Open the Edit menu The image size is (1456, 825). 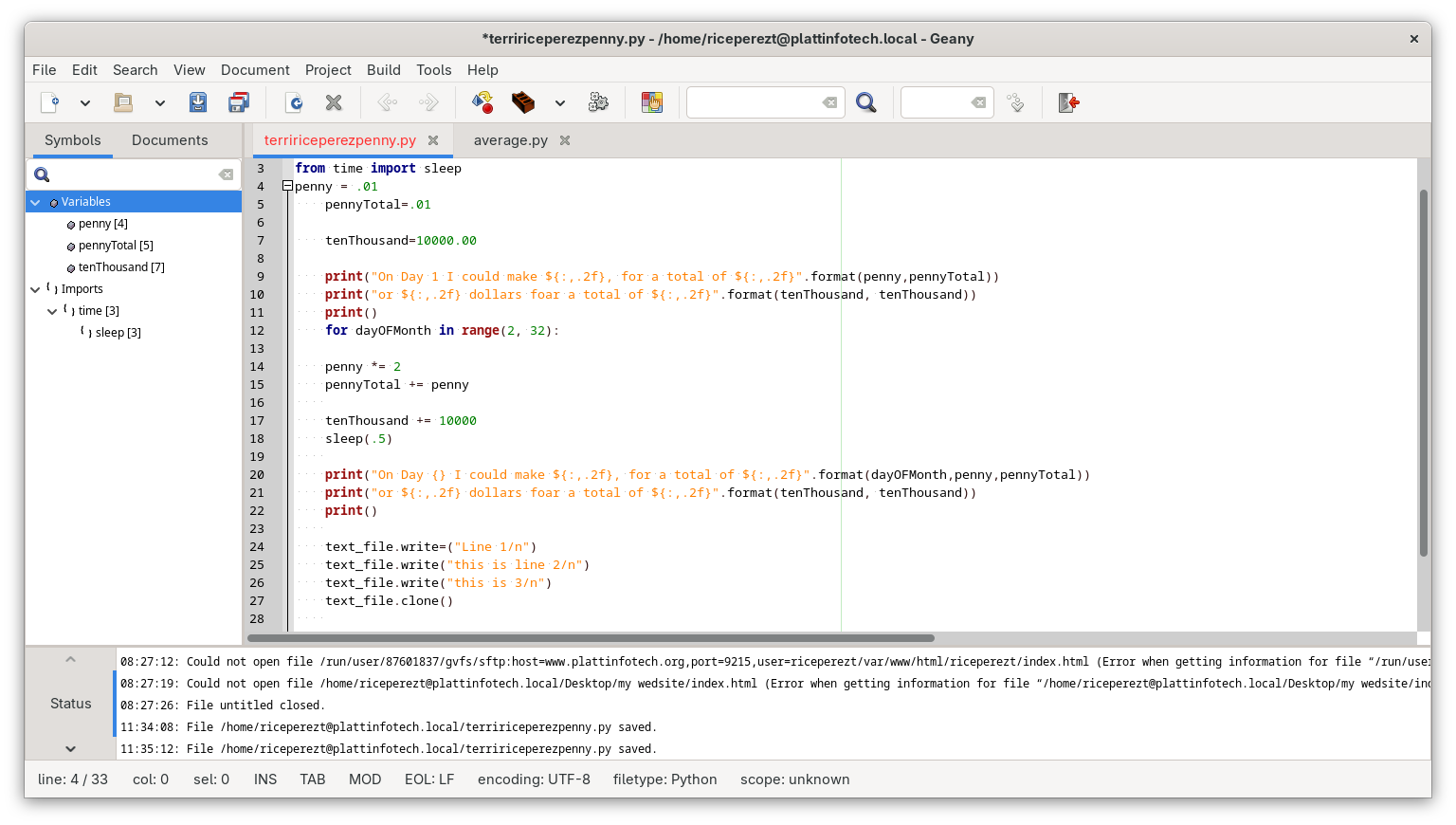pyautogui.click(x=84, y=70)
